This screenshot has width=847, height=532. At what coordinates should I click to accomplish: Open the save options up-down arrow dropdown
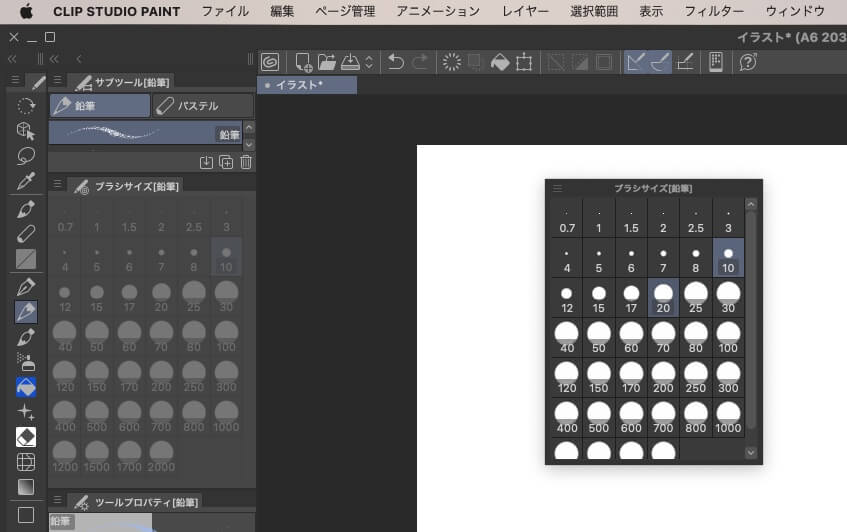tap(369, 62)
